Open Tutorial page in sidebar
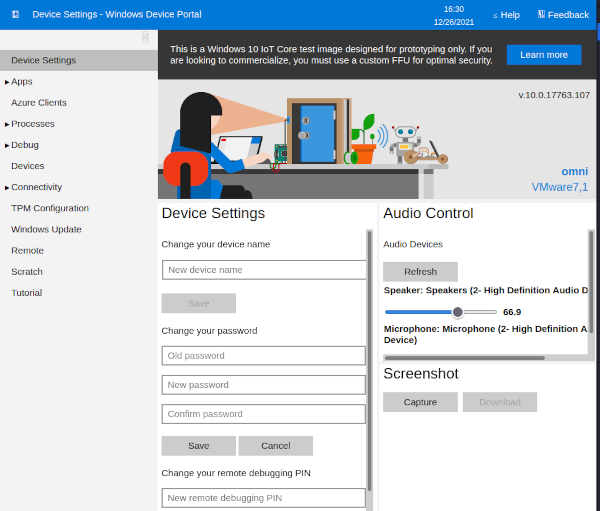The height and width of the screenshot is (511, 600). 26,292
